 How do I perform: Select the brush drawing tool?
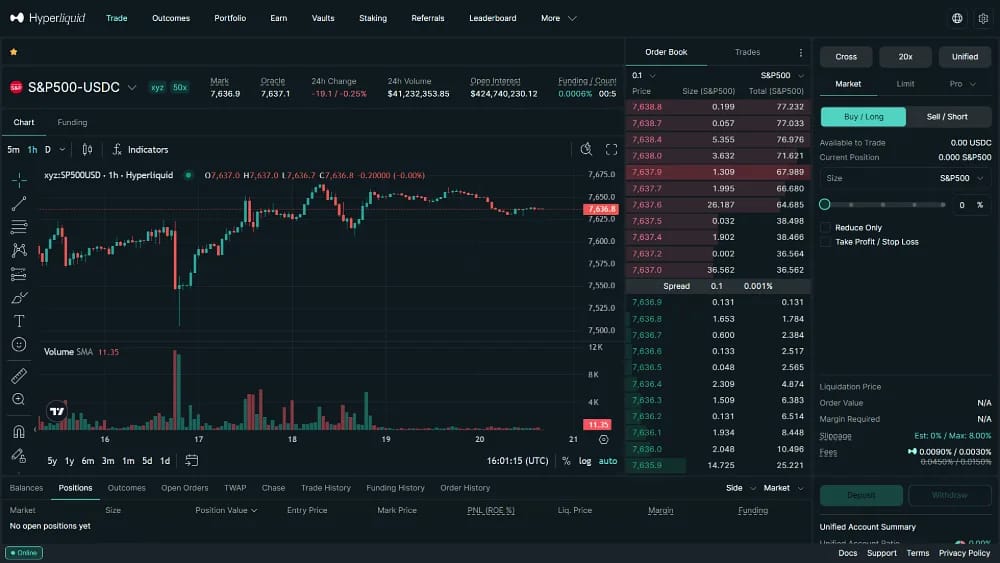coord(19,298)
